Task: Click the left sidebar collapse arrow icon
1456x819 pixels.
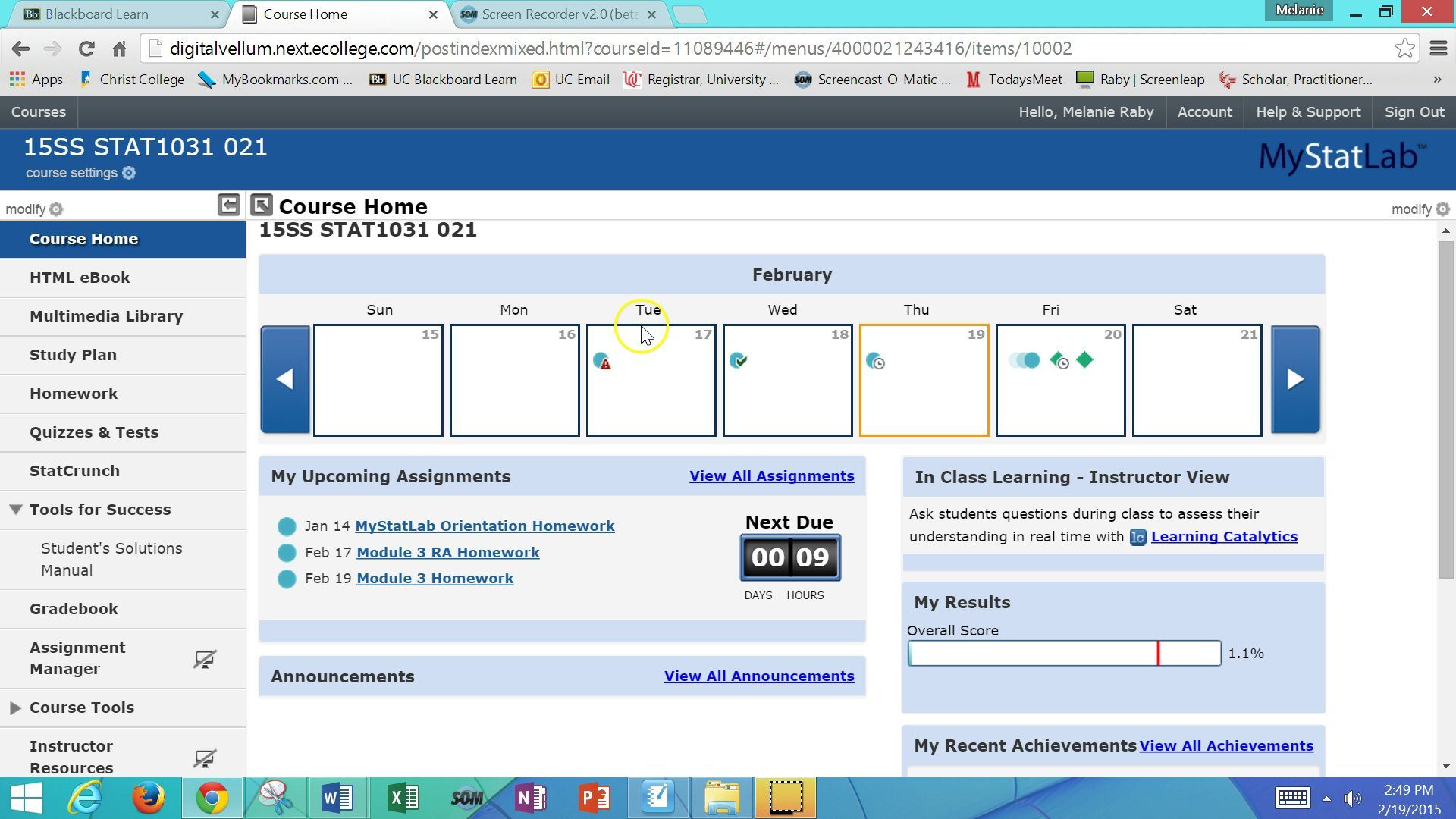Action: click(x=228, y=205)
